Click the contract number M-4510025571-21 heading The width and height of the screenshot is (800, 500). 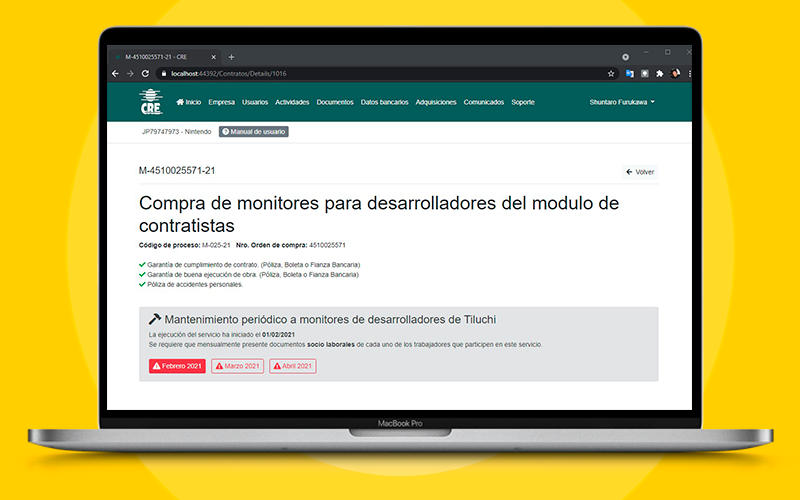[x=177, y=170]
